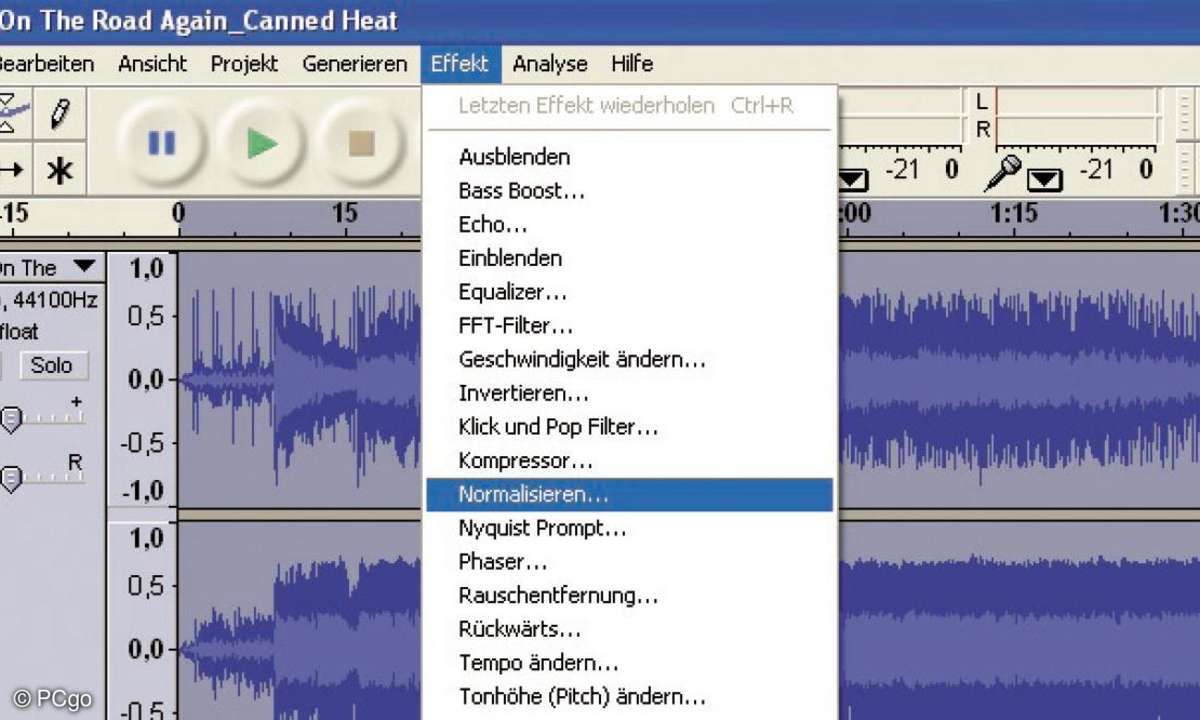Screen dimensions: 1200x720
Task: Select the Multi-tool asterisk icon
Action: pos(62,170)
